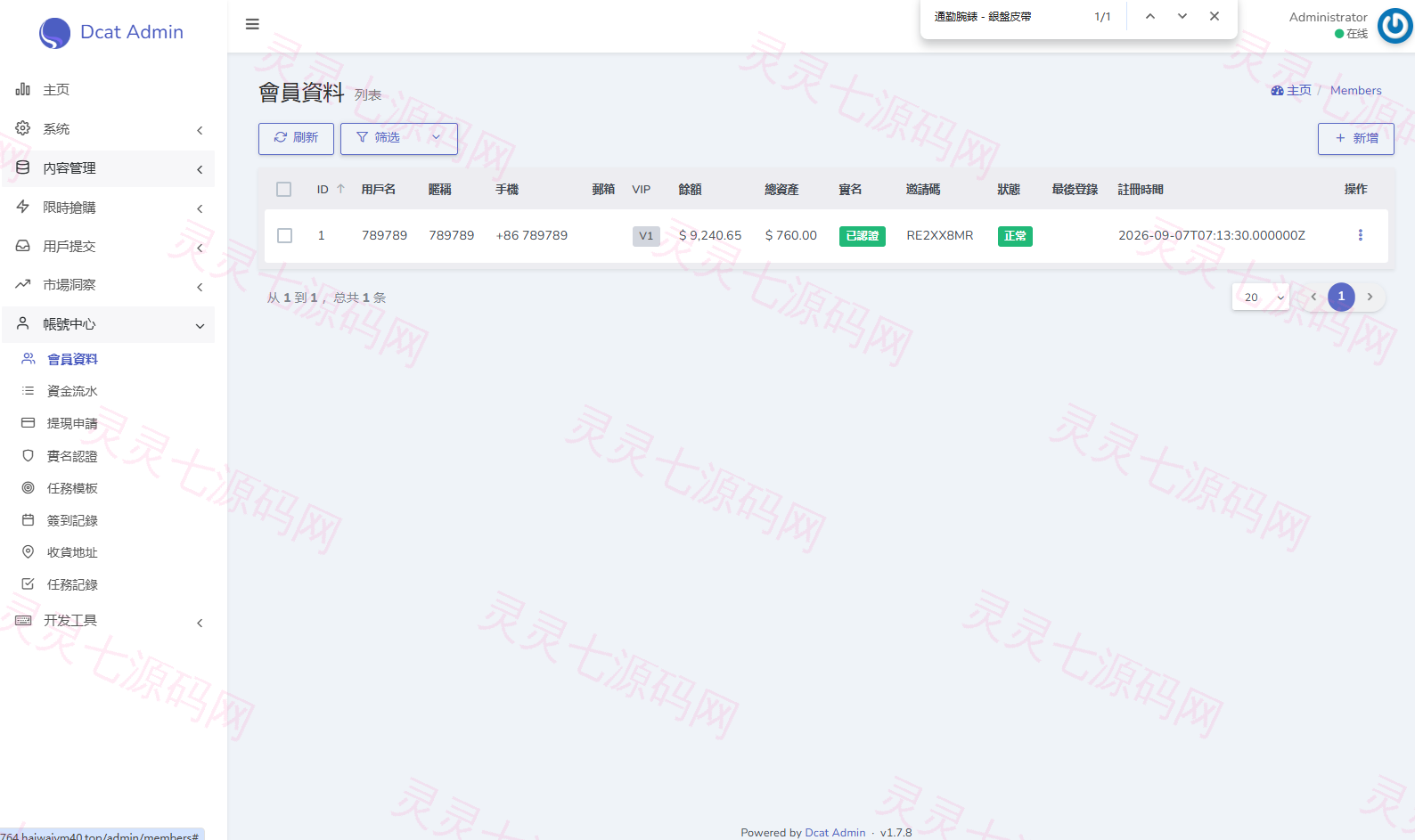1415x840 pixels.
Task: Click the 主页 bar chart icon in sidebar
Action: (23, 89)
